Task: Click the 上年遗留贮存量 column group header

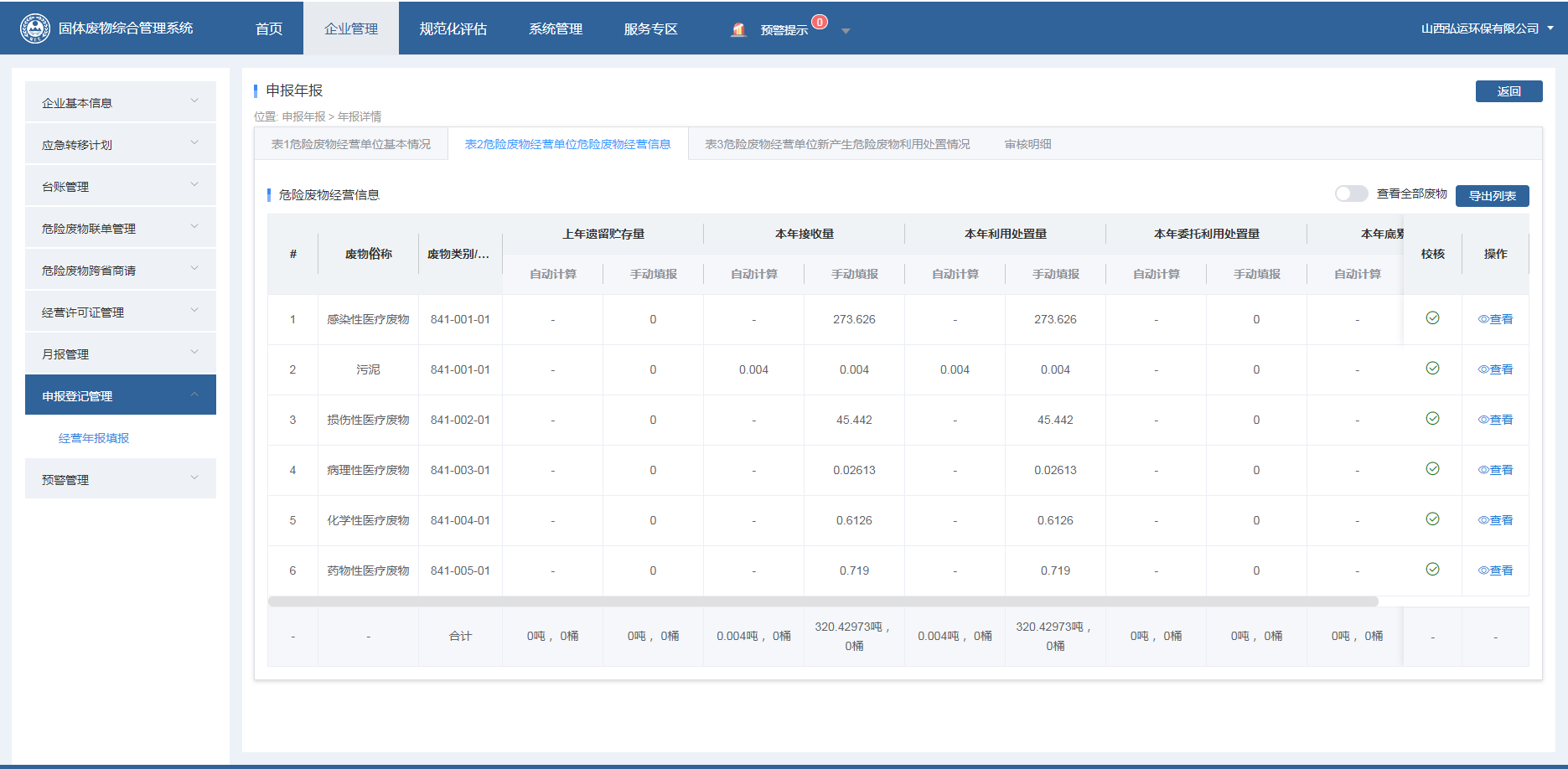Action: [603, 234]
